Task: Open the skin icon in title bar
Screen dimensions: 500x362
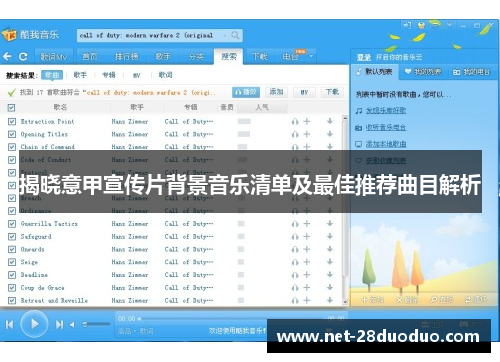Action: pyautogui.click(x=421, y=25)
